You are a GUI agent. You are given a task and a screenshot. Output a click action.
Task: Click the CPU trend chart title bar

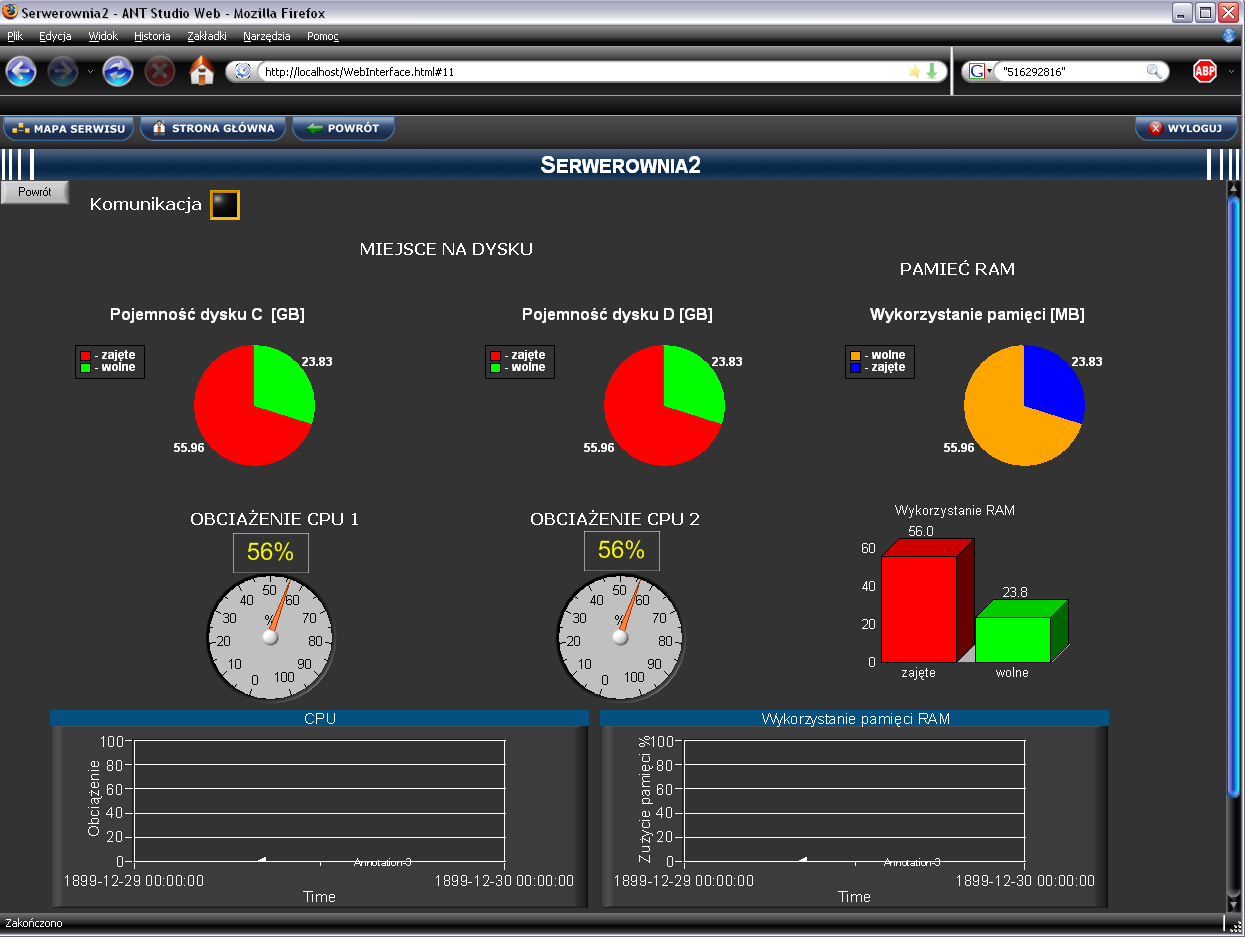(x=319, y=718)
